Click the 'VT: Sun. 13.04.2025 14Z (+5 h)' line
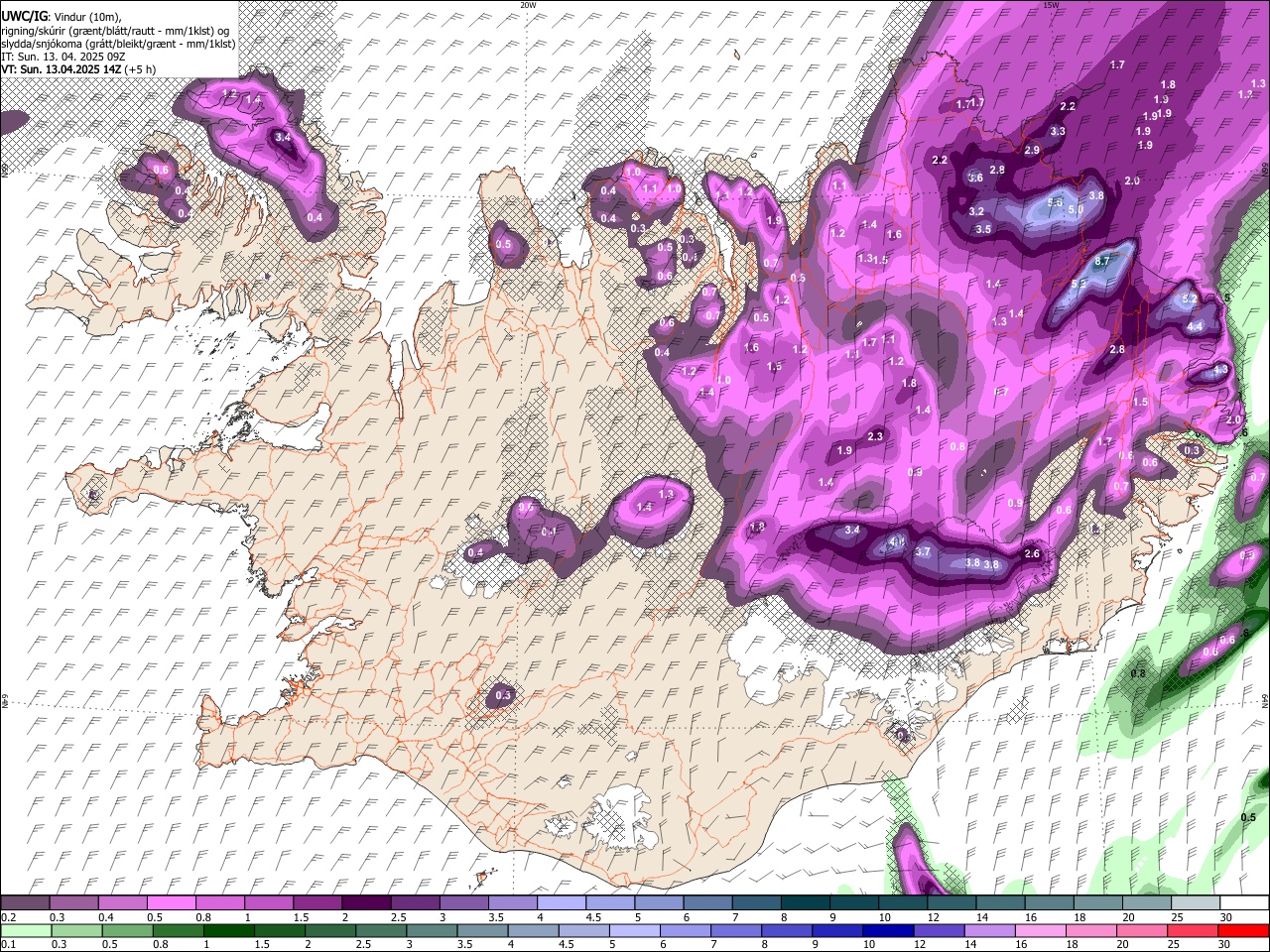Image resolution: width=1270 pixels, height=952 pixels. (78, 69)
